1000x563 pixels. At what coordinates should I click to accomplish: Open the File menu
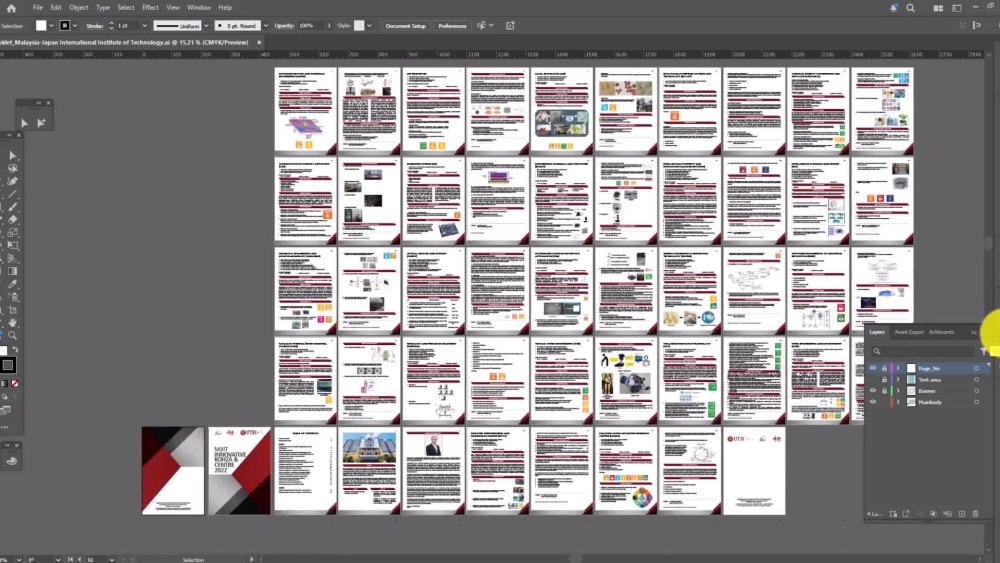tap(38, 8)
